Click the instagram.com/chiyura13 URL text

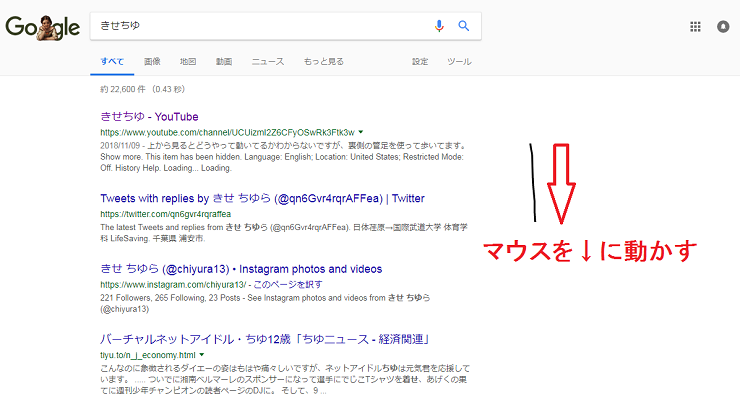tap(173, 284)
